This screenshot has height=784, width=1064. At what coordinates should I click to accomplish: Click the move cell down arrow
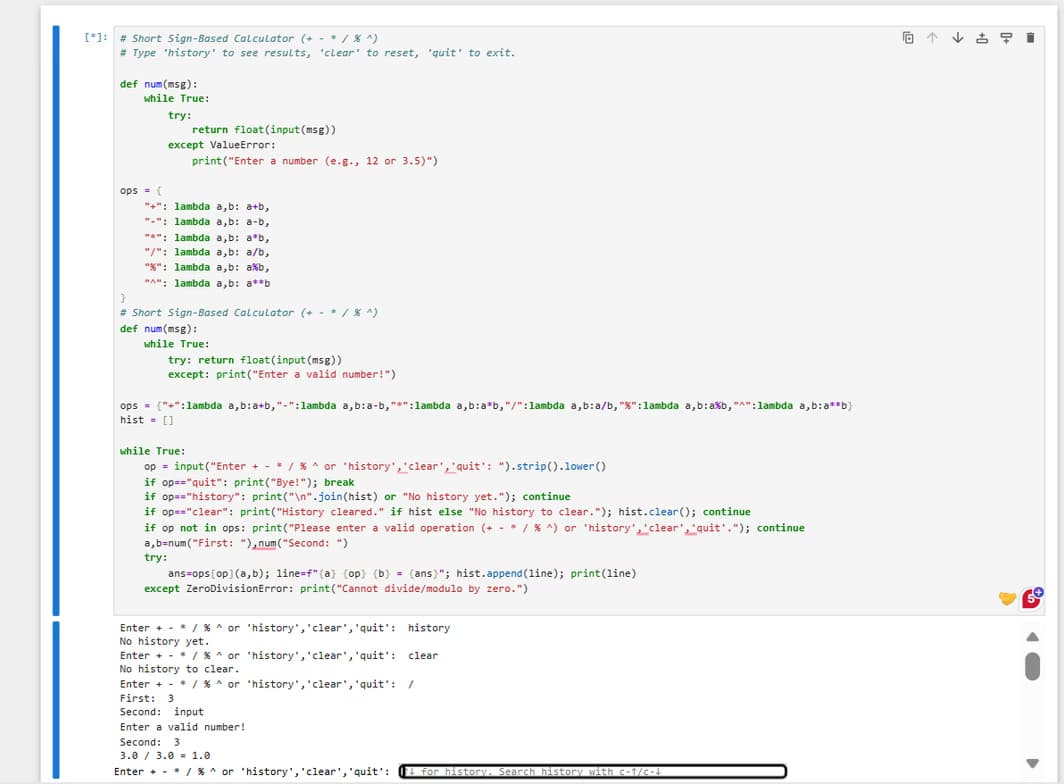(x=957, y=37)
